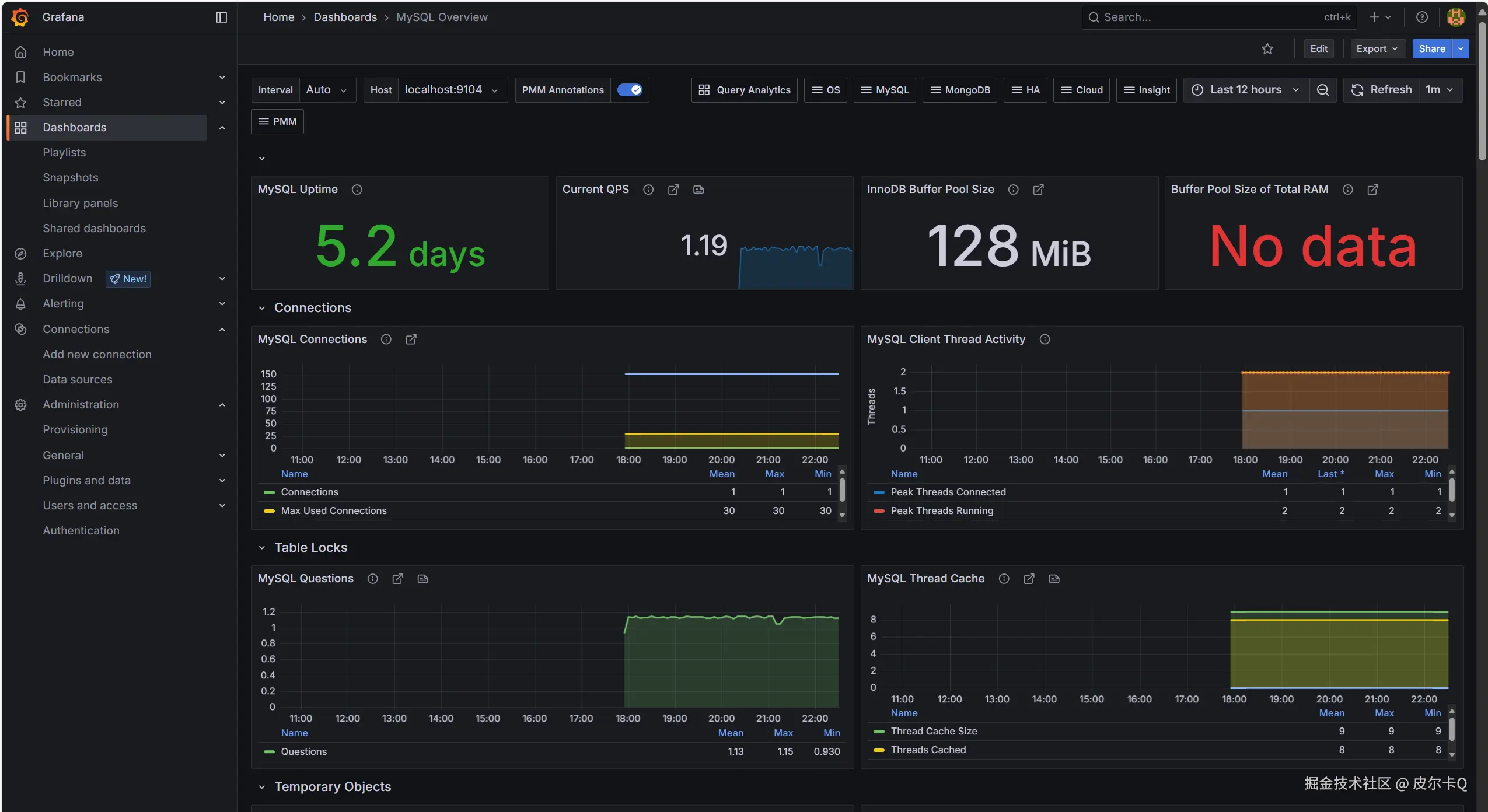The height and width of the screenshot is (812, 1488).
Task: Toggle the Peak Threads Running legend series
Action: 941,510
